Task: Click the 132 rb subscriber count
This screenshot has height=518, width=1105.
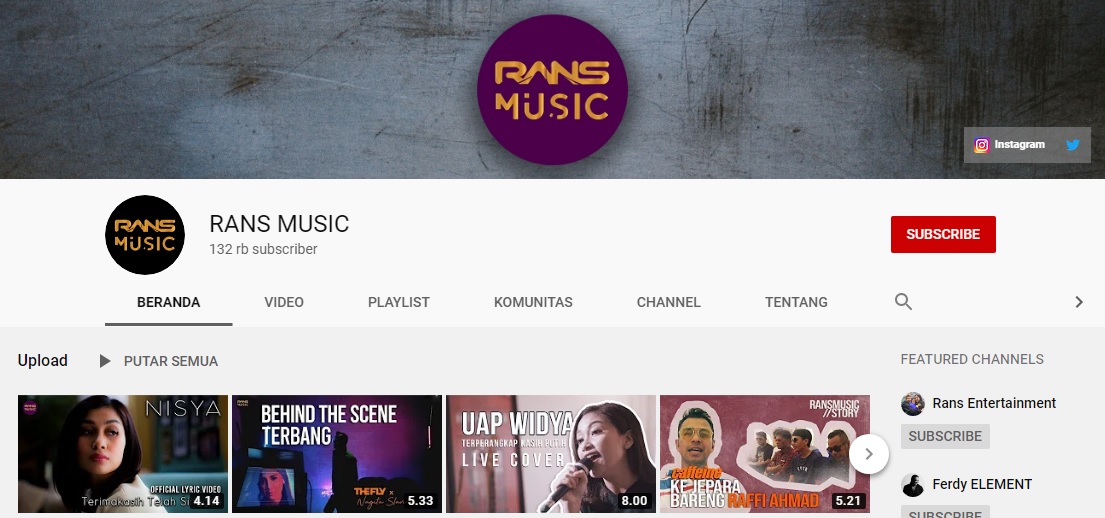Action: point(264,249)
